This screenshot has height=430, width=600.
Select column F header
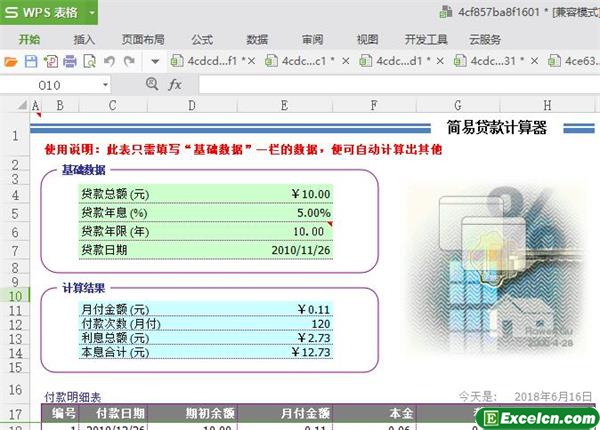pyautogui.click(x=374, y=105)
